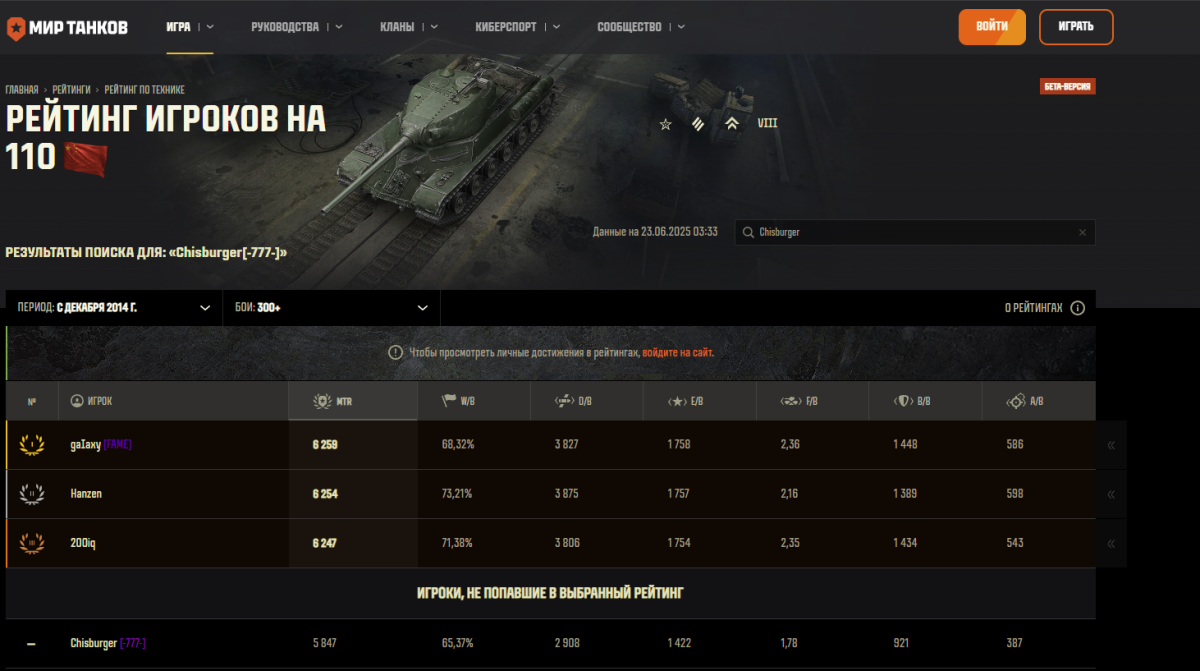Click the red USSR flag icon
1200x671 pixels.
85,158
